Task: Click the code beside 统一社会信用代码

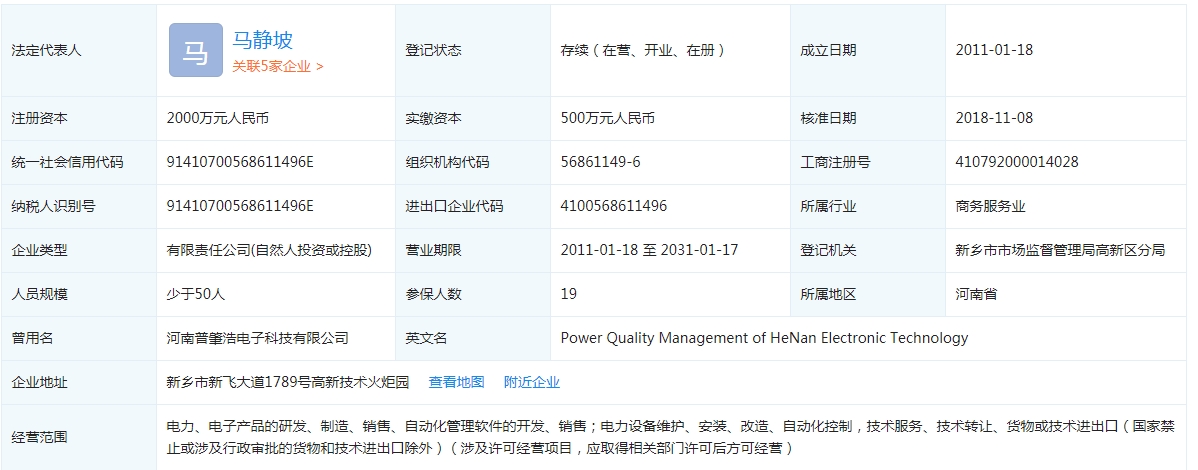Action: coord(240,162)
